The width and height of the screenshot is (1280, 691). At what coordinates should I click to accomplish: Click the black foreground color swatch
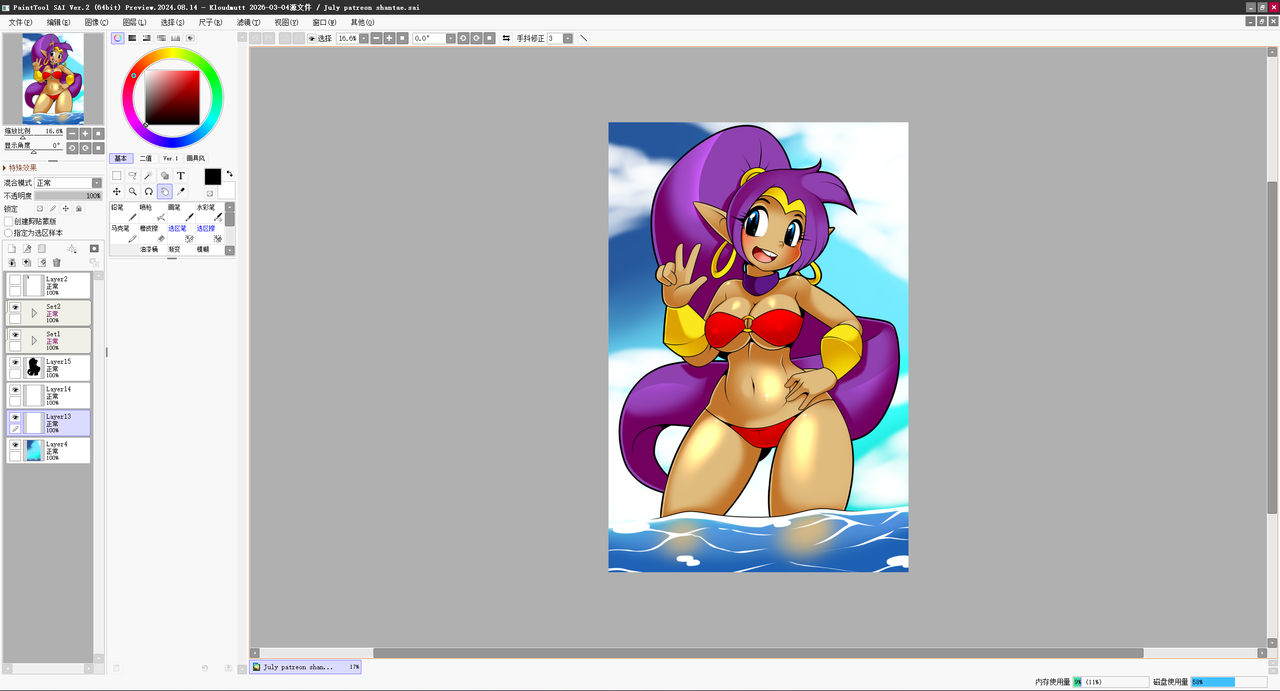click(x=213, y=177)
